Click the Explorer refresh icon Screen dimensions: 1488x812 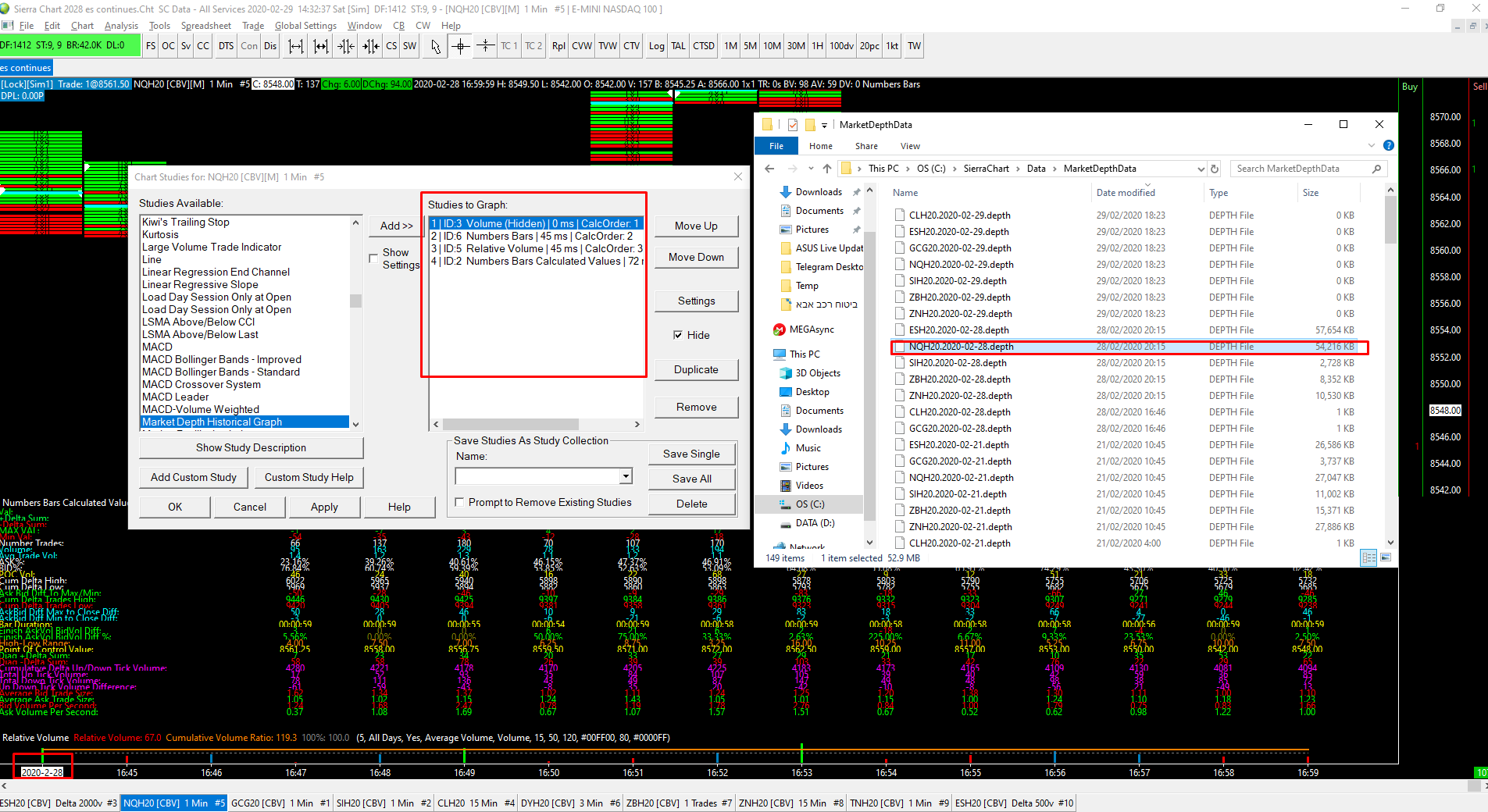[1215, 169]
